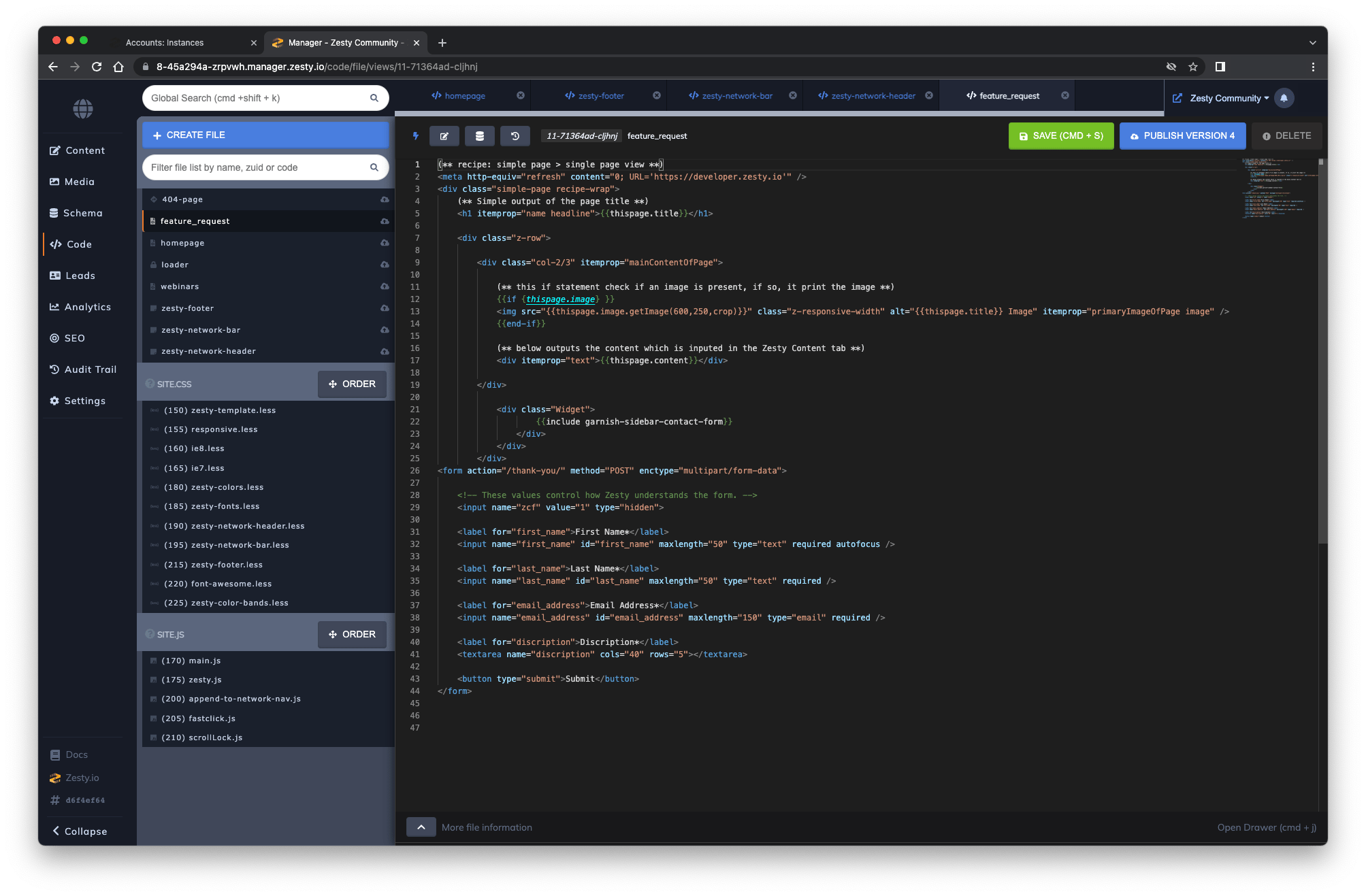Click the database icon in the editor toolbar
Viewport: 1366px width, 896px height.
480,135
